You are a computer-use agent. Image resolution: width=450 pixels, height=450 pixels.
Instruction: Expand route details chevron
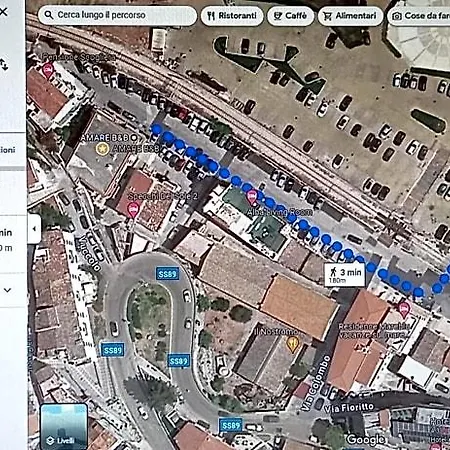point(7,290)
